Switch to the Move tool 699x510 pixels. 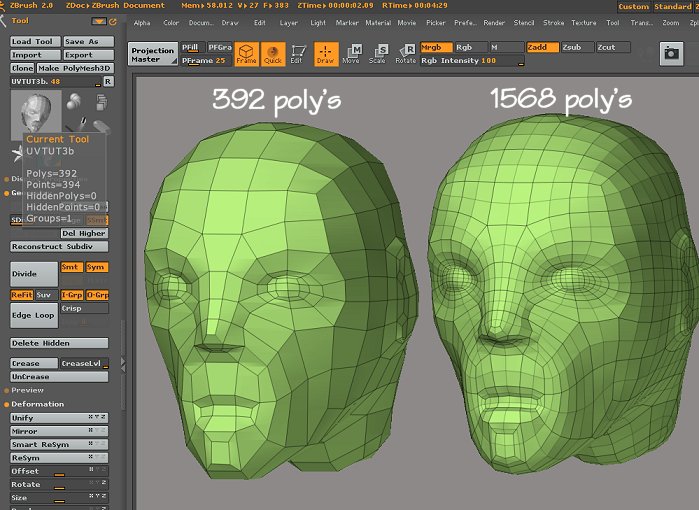click(x=352, y=54)
